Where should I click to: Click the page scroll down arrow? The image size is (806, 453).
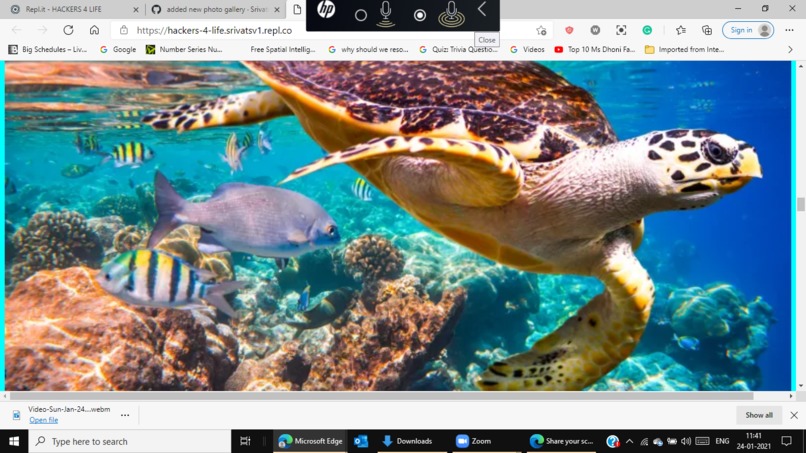(801, 386)
